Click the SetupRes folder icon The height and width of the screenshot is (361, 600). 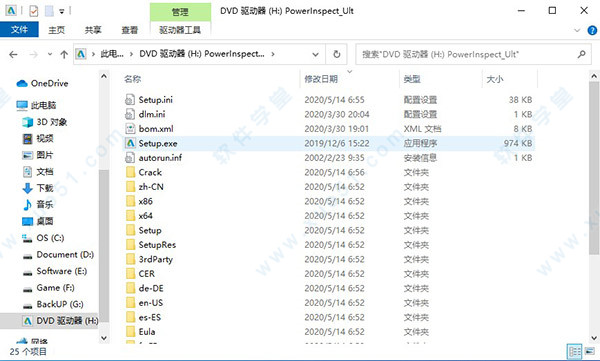[x=130, y=245]
